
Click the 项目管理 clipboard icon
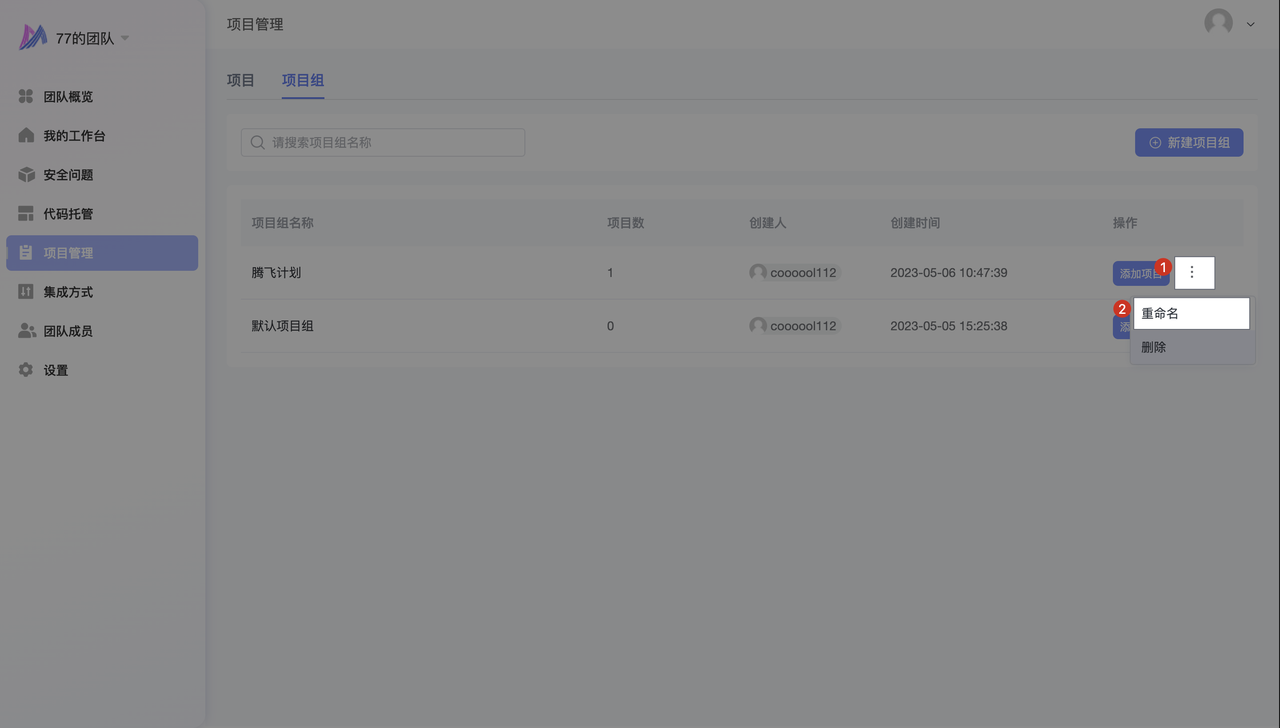coord(26,253)
